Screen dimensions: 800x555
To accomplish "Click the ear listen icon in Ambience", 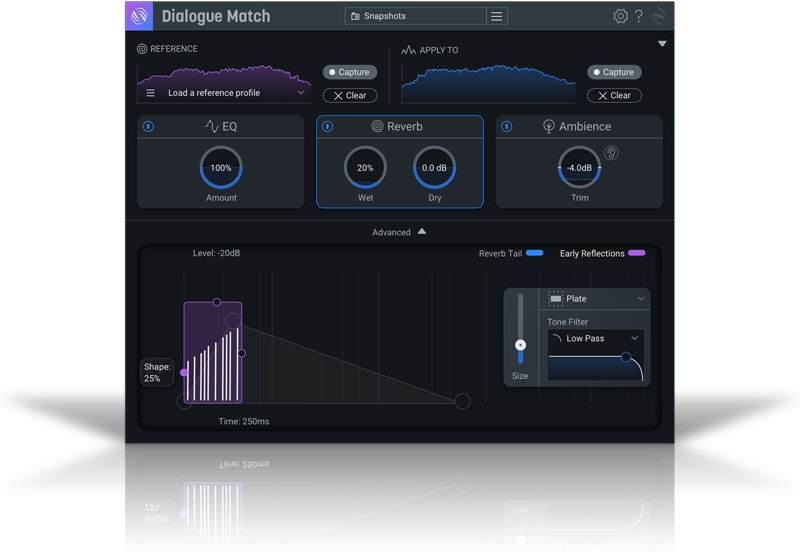I will (611, 153).
